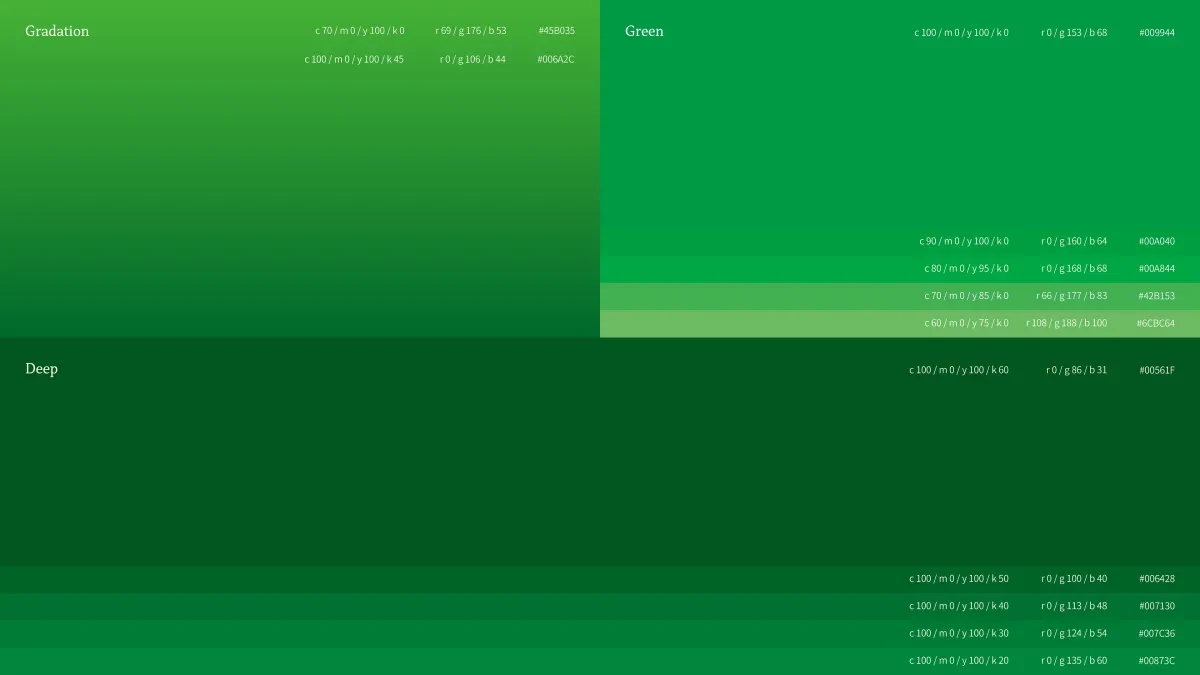Click the "Gradation" heading
This screenshot has height=675, width=1200.
pos(57,31)
